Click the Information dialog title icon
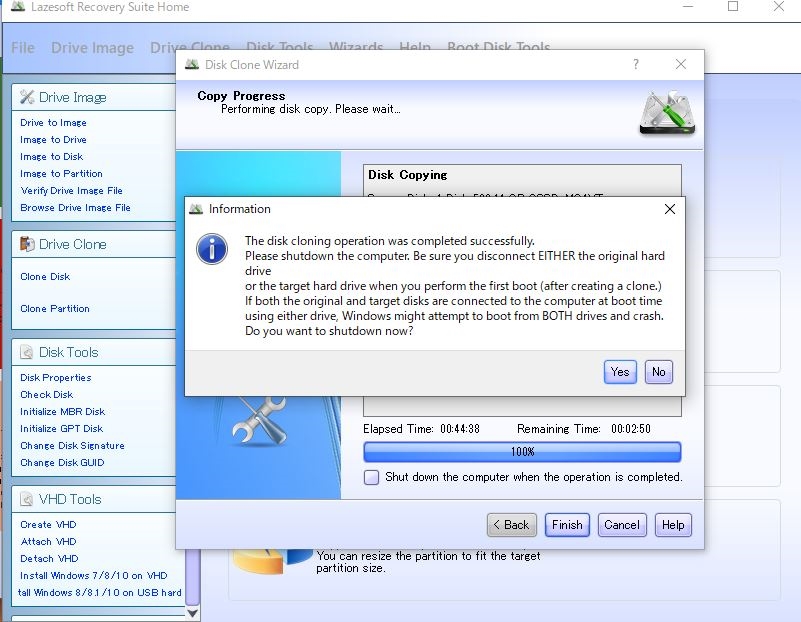801x622 pixels. [196, 209]
